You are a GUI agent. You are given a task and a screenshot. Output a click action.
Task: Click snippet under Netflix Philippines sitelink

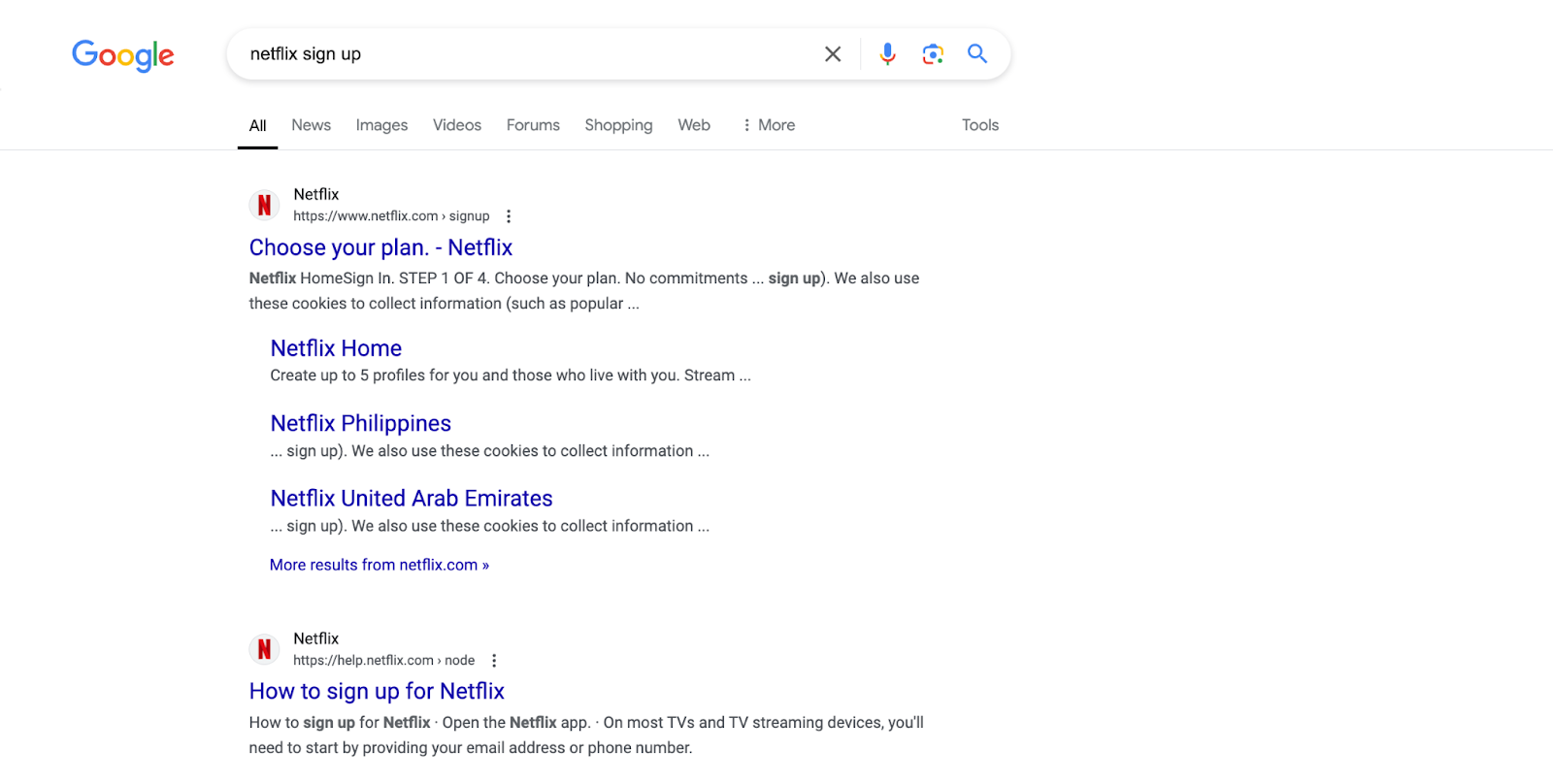[x=490, y=451]
